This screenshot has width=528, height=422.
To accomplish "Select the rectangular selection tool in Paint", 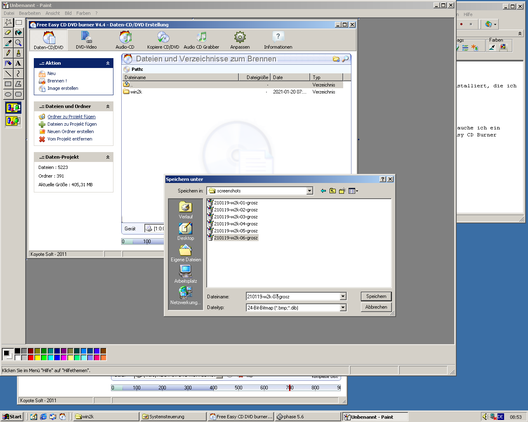I will (19, 23).
